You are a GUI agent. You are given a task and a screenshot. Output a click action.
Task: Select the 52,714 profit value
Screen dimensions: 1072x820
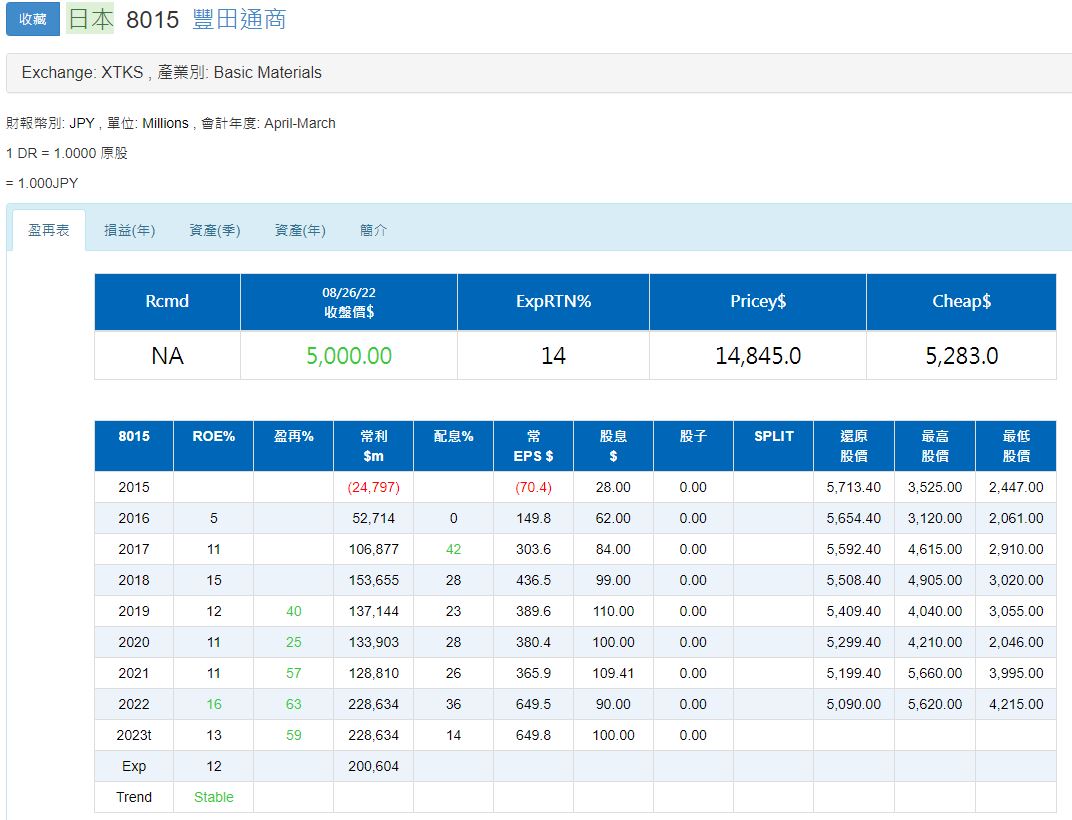[373, 518]
